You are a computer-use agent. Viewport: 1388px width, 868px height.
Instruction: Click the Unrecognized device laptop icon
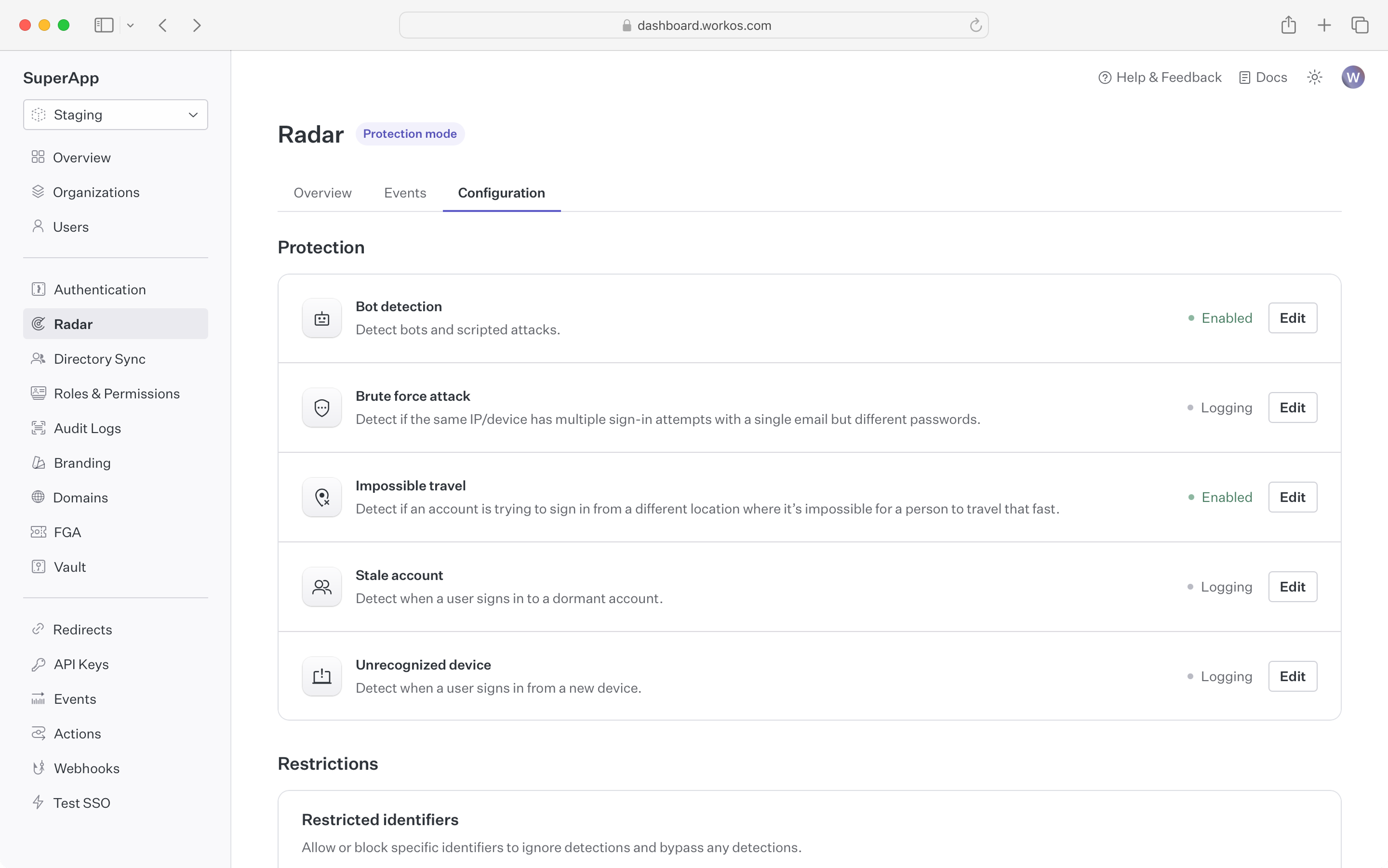coord(321,677)
